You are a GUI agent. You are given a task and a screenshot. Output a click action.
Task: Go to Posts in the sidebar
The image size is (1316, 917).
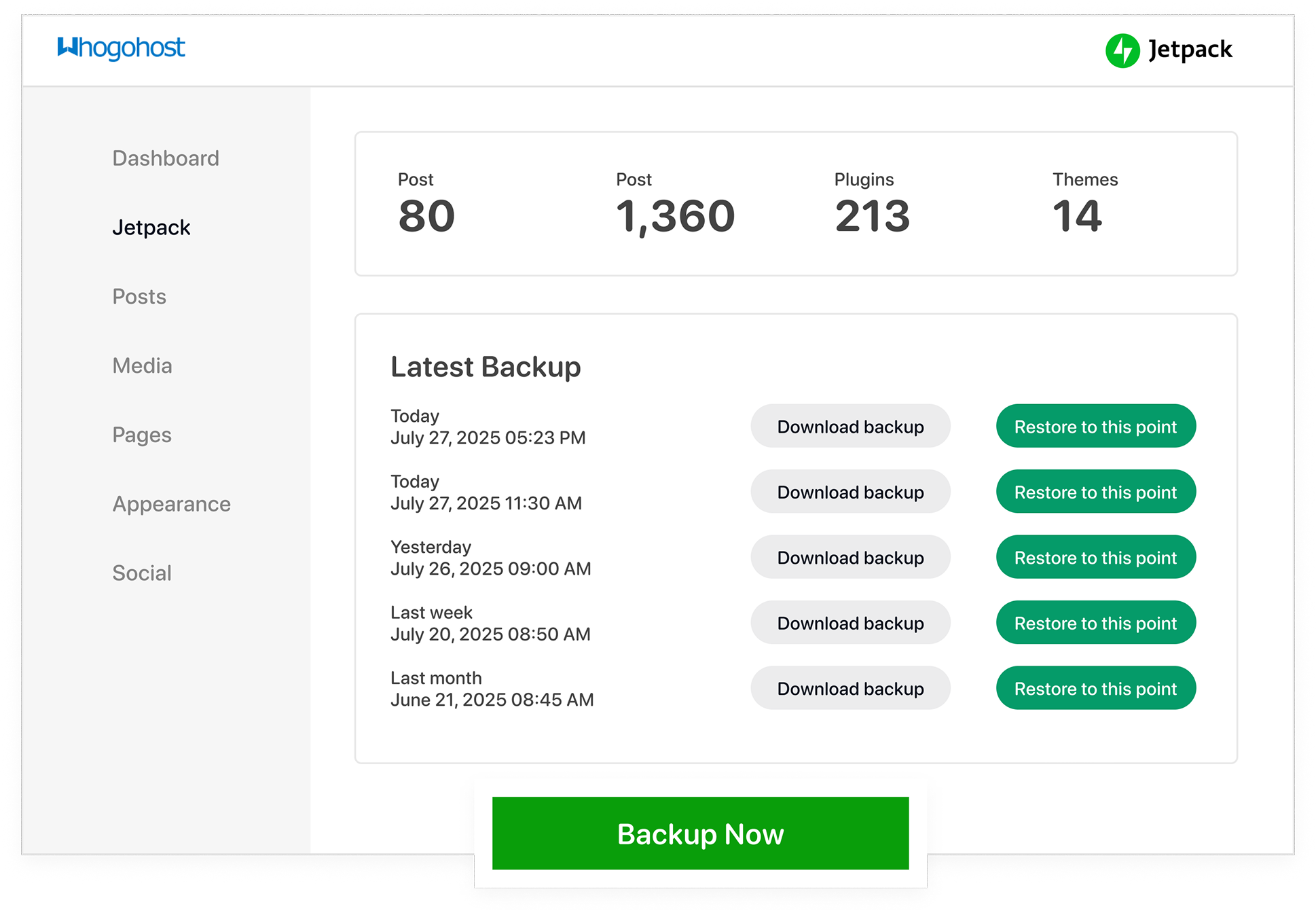(x=139, y=297)
